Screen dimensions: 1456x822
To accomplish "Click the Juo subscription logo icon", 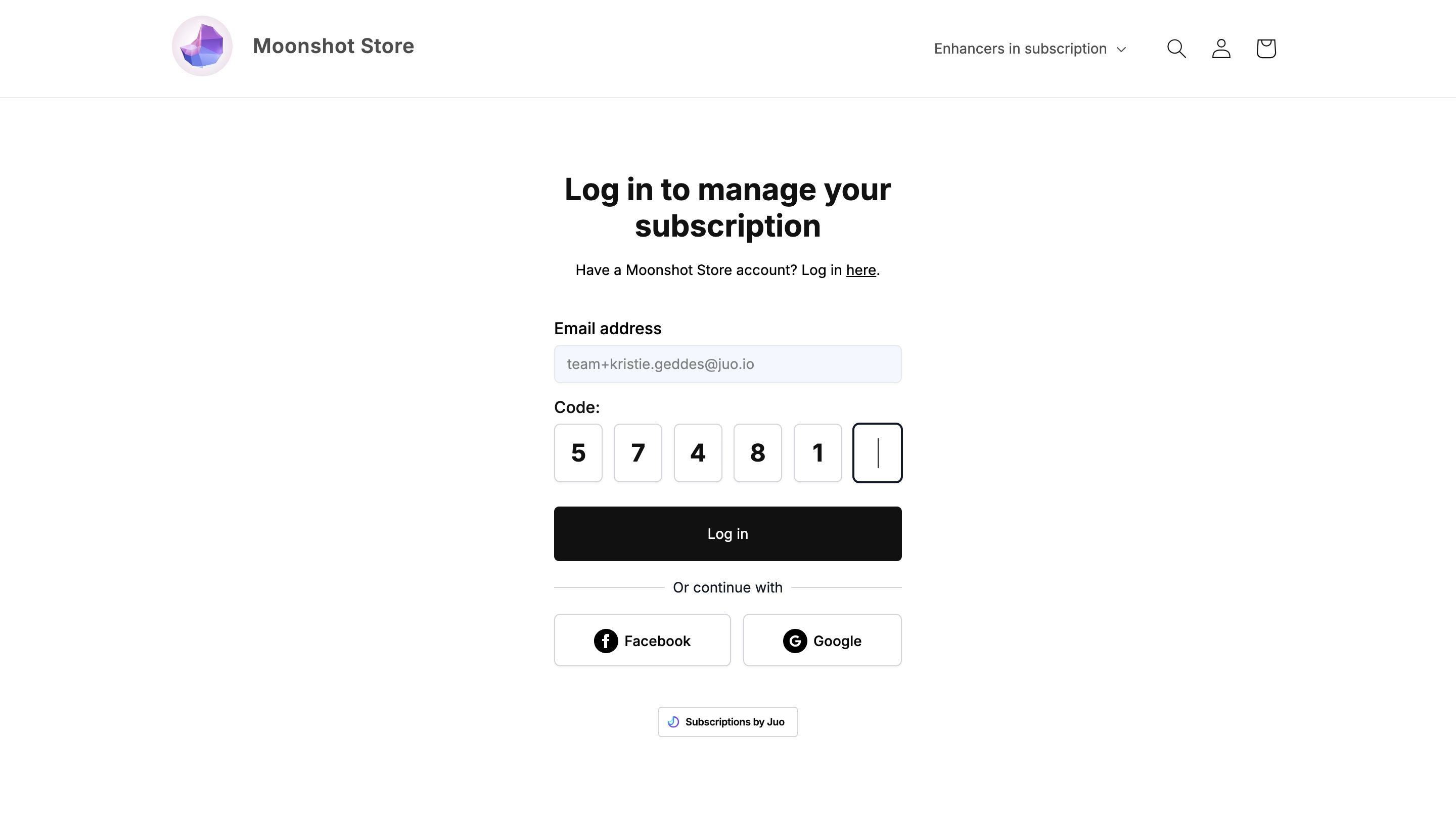I will [674, 722].
